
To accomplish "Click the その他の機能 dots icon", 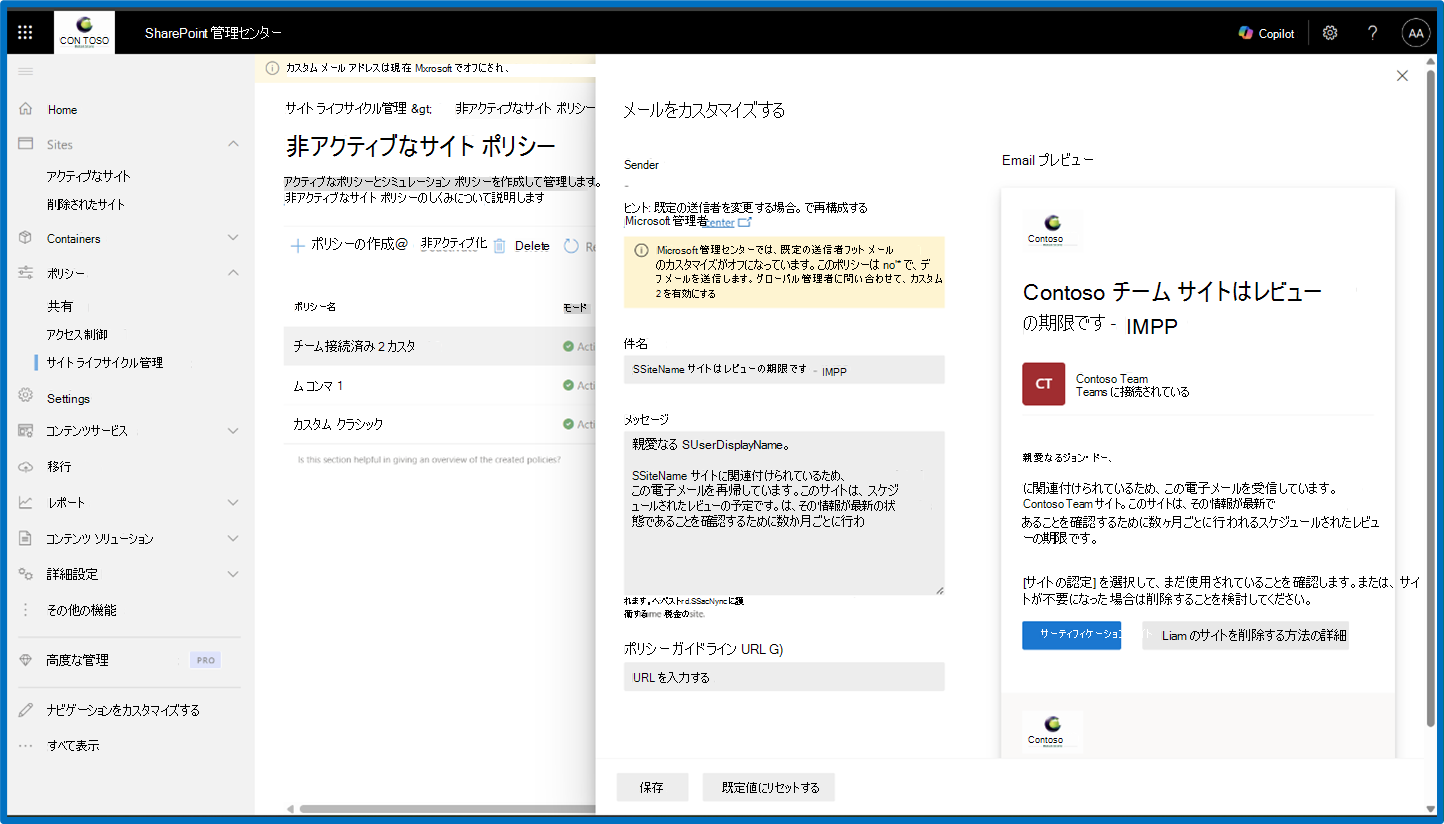I will pyautogui.click(x=26, y=610).
